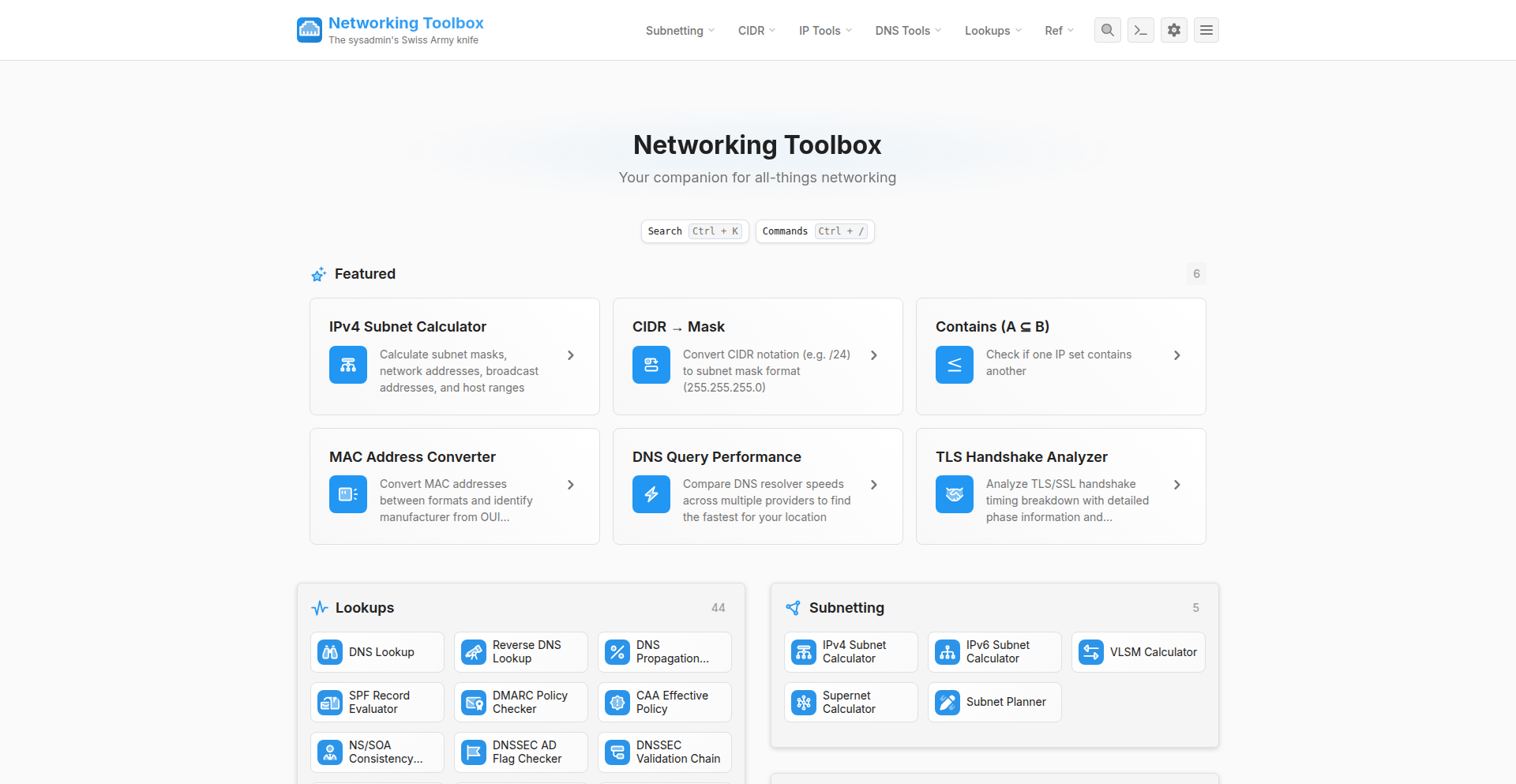1516x784 pixels.
Task: Click the Lookups section pulse icon
Action: click(320, 608)
